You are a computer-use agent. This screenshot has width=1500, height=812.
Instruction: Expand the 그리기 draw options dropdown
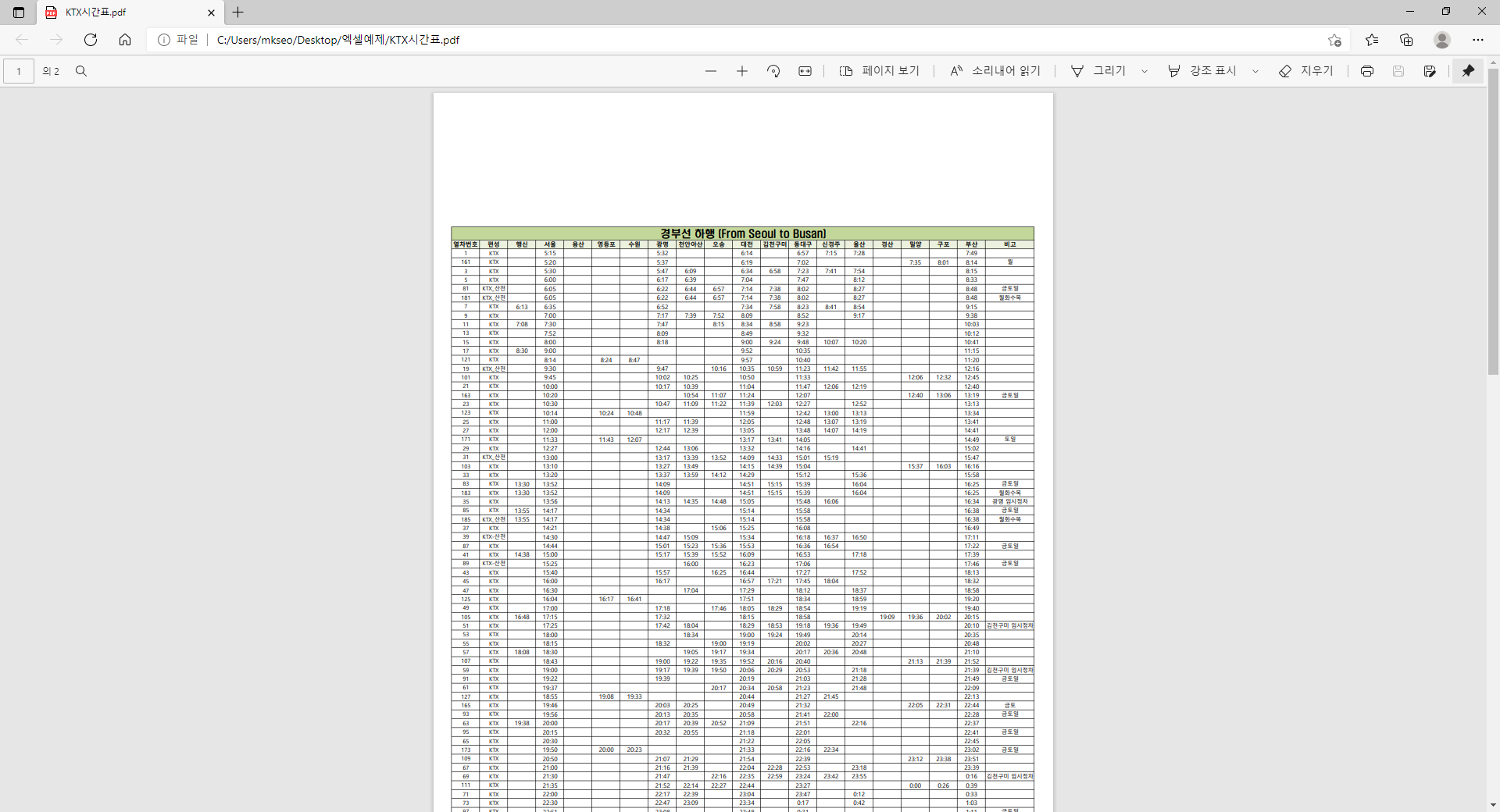coord(1145,71)
